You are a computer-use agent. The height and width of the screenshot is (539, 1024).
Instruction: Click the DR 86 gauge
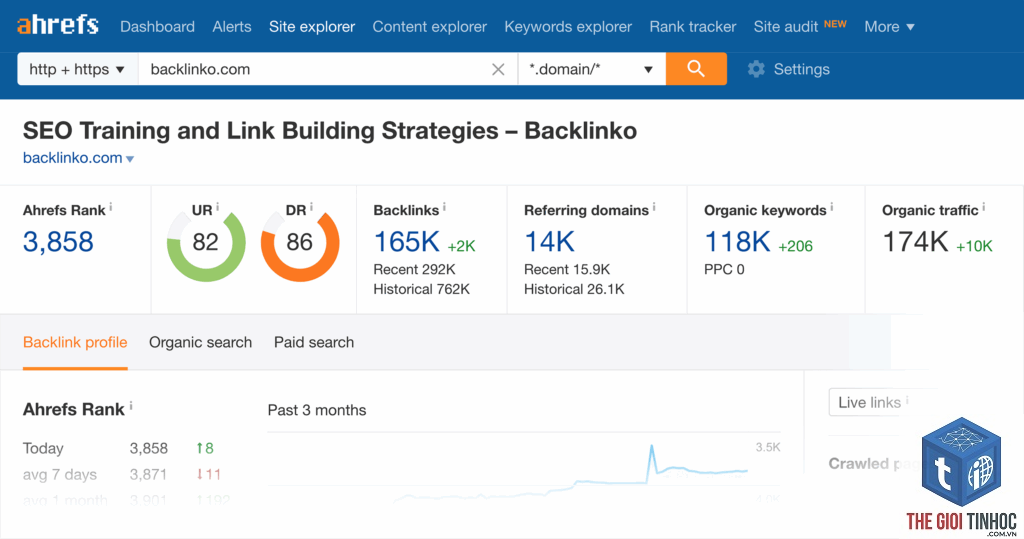click(300, 242)
